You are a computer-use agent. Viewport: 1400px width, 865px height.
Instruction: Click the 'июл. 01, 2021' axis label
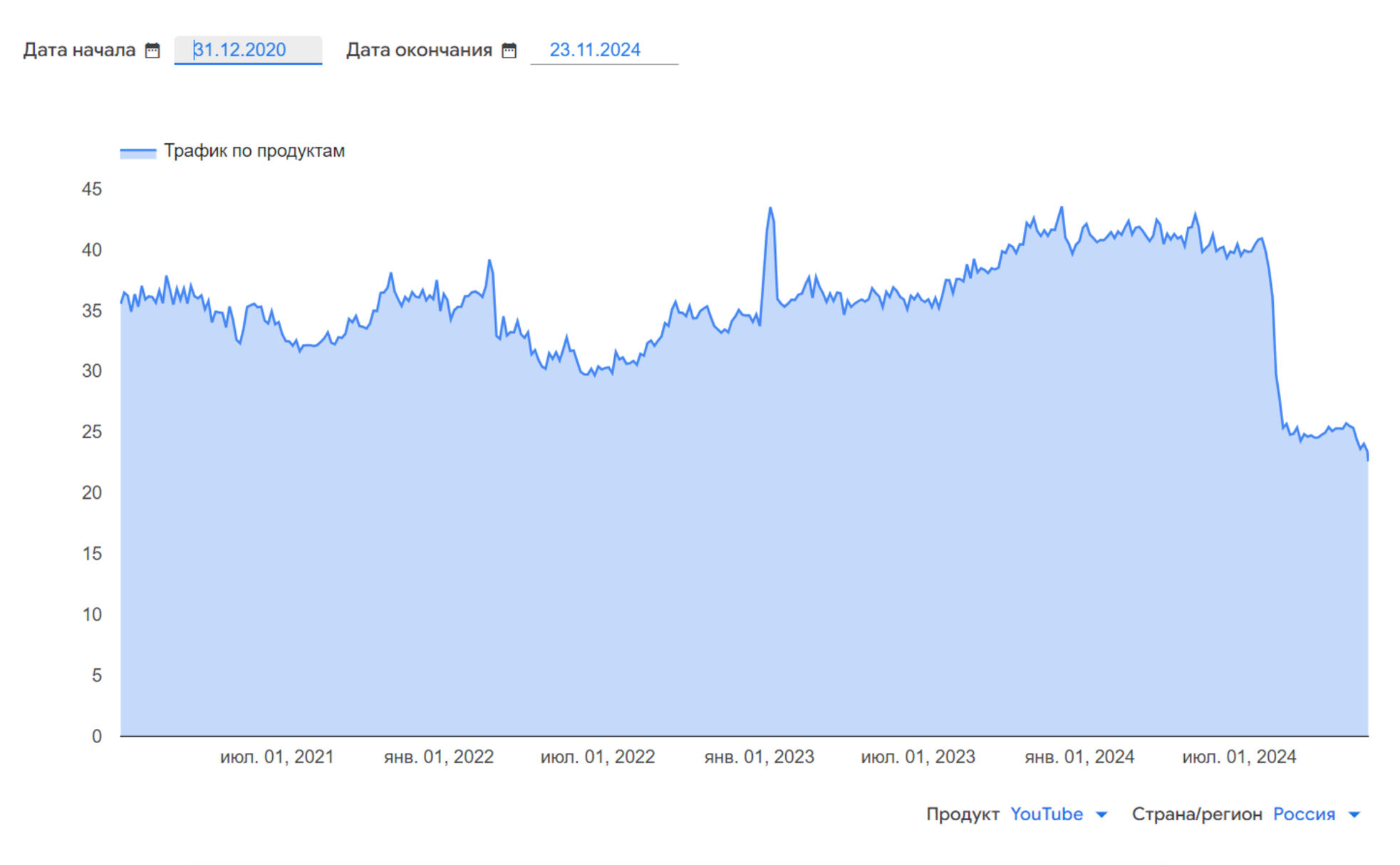click(x=276, y=757)
